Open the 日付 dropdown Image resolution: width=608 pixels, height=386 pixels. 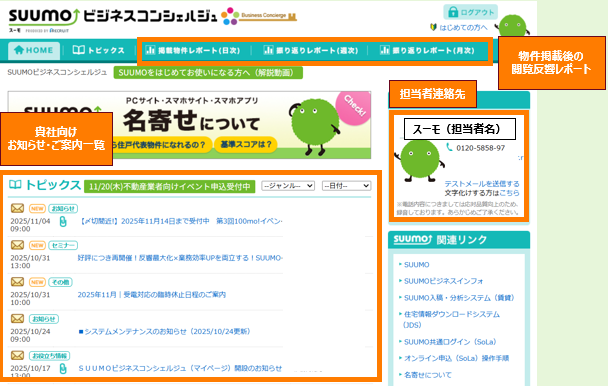[346, 186]
